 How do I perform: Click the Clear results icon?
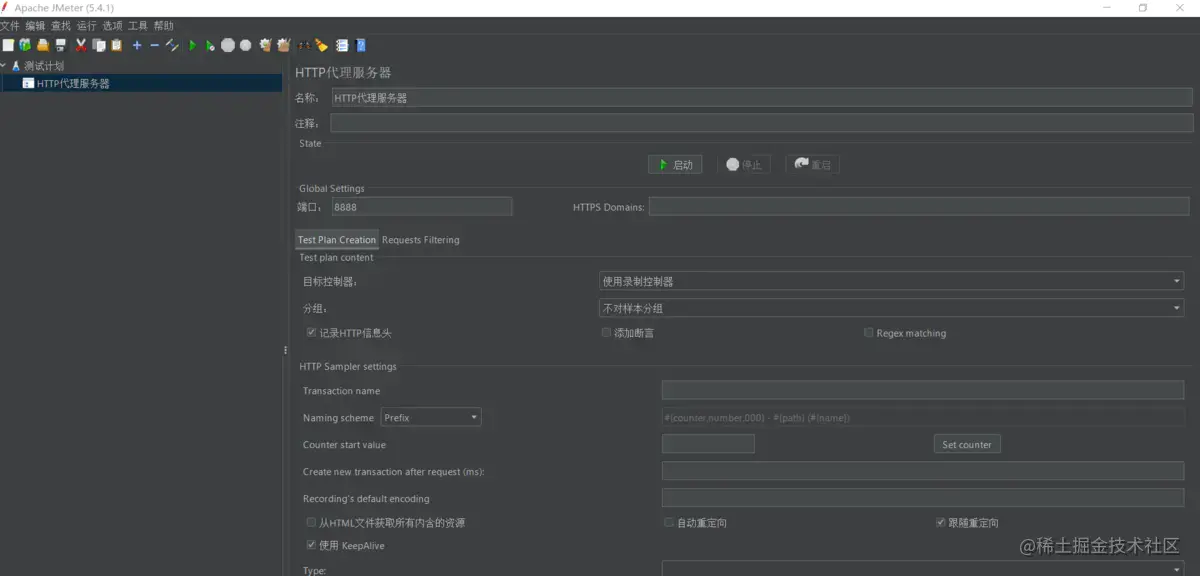click(265, 45)
